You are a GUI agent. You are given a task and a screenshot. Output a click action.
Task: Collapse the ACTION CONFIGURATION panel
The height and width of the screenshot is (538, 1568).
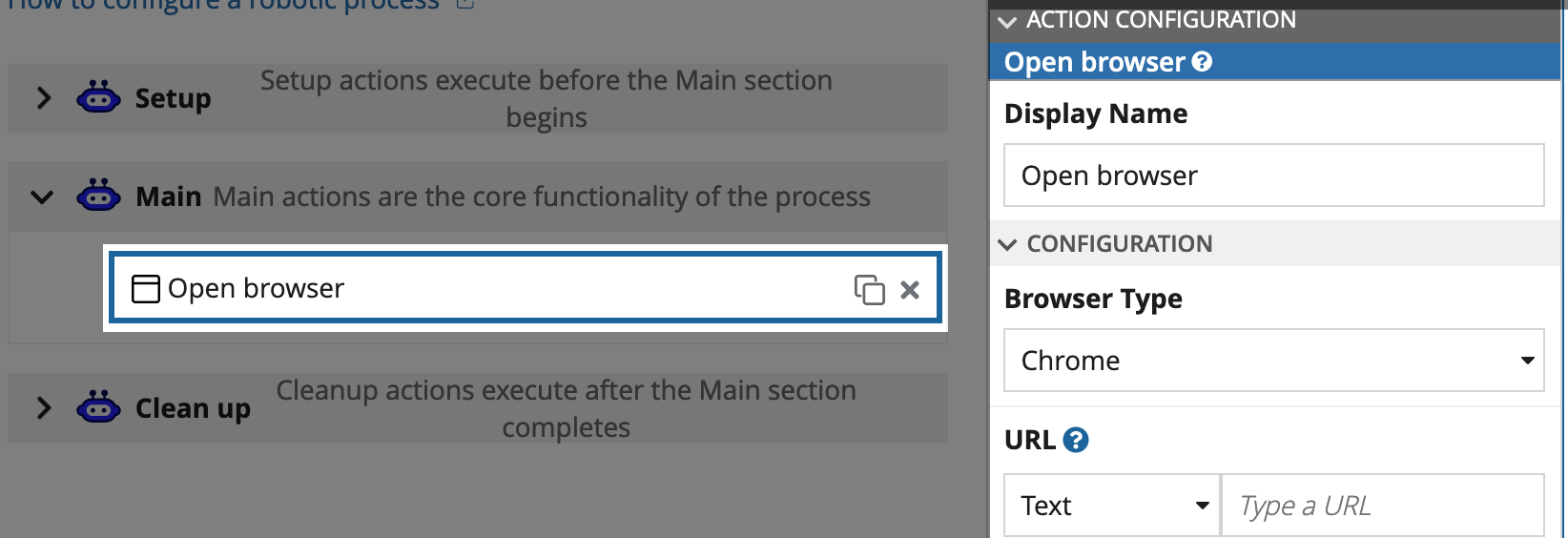[x=1007, y=21]
